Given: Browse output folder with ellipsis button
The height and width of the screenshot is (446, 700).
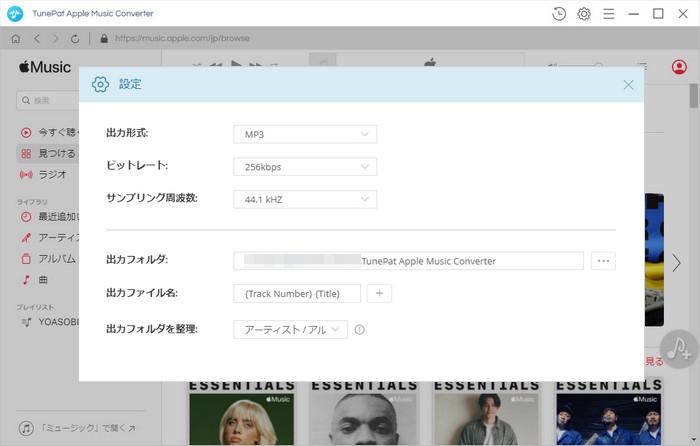Looking at the screenshot, I should click(603, 261).
